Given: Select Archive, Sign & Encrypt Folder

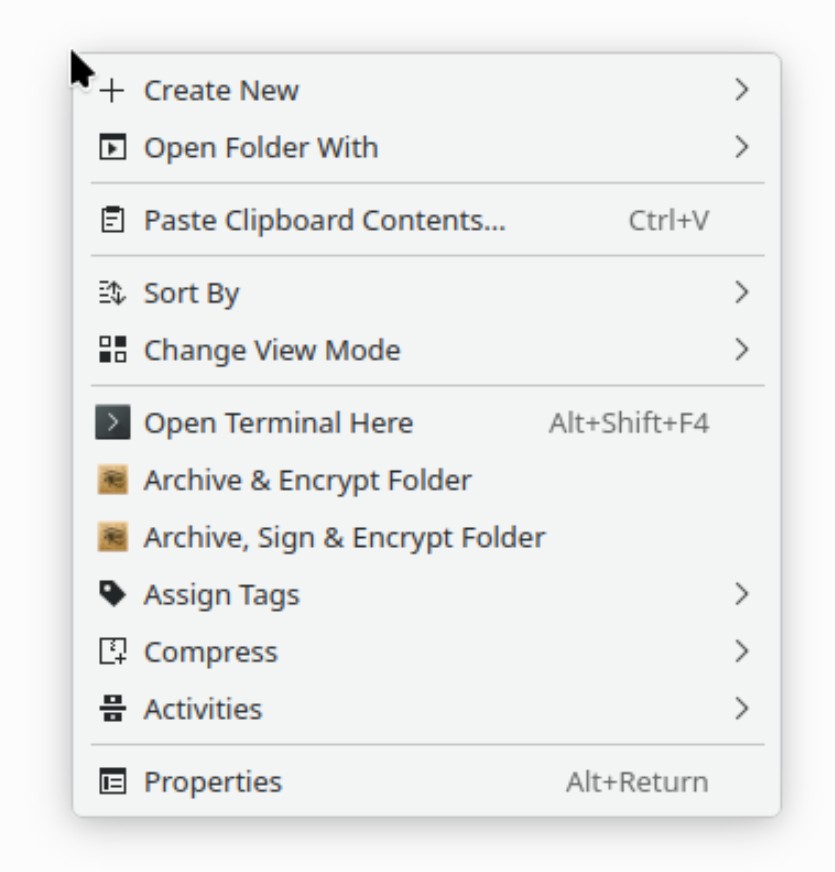Looking at the screenshot, I should (x=344, y=537).
